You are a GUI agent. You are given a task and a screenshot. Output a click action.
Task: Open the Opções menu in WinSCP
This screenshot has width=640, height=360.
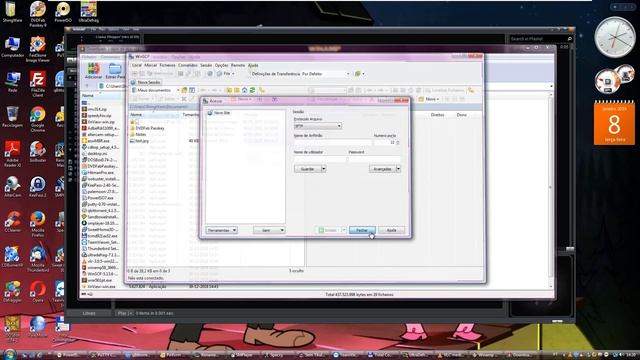222,65
